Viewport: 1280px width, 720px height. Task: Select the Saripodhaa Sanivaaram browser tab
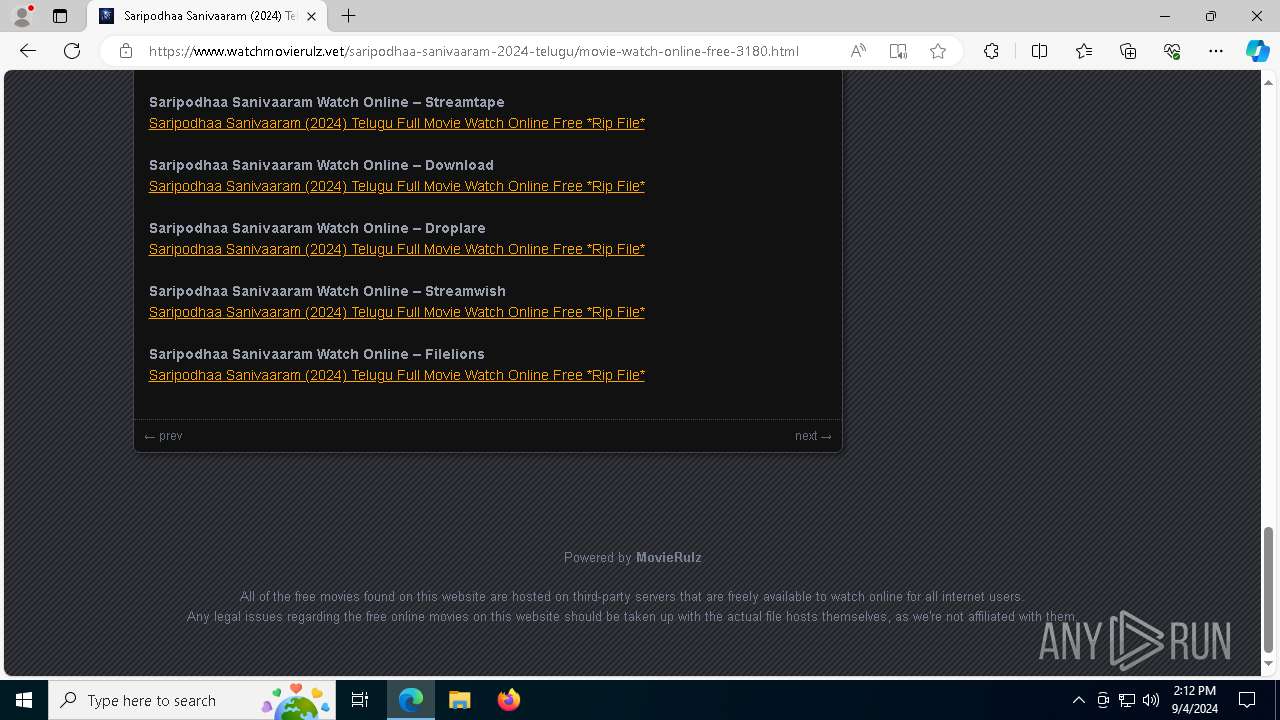[208, 16]
